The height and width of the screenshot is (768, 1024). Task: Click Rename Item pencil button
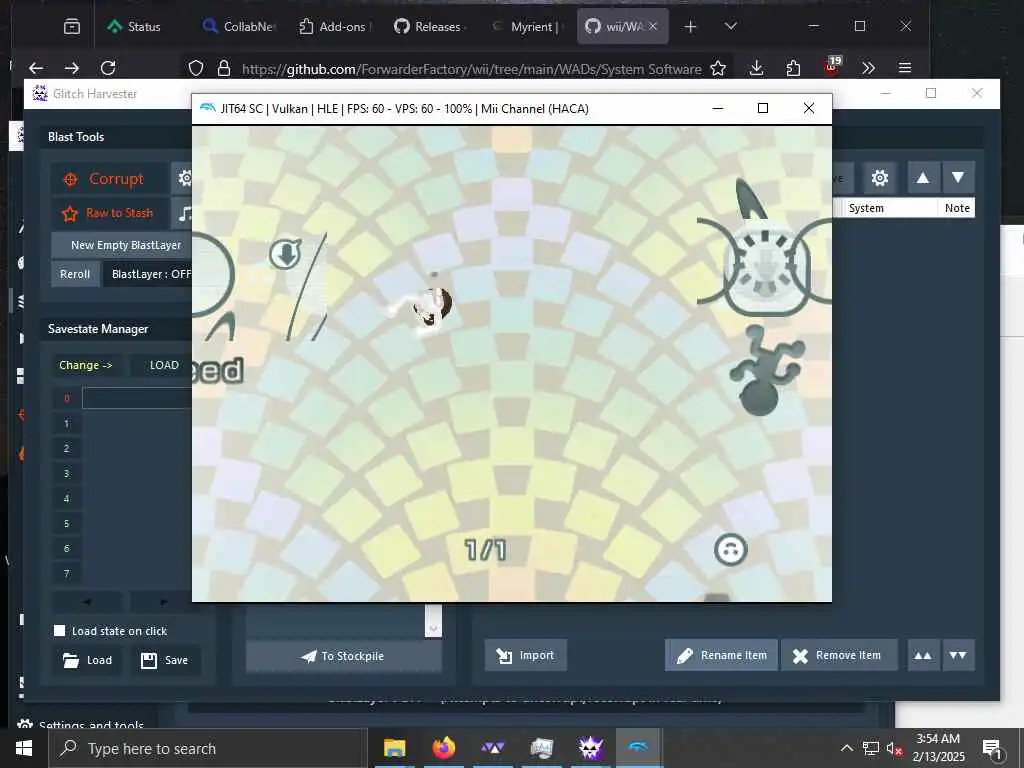[721, 655]
